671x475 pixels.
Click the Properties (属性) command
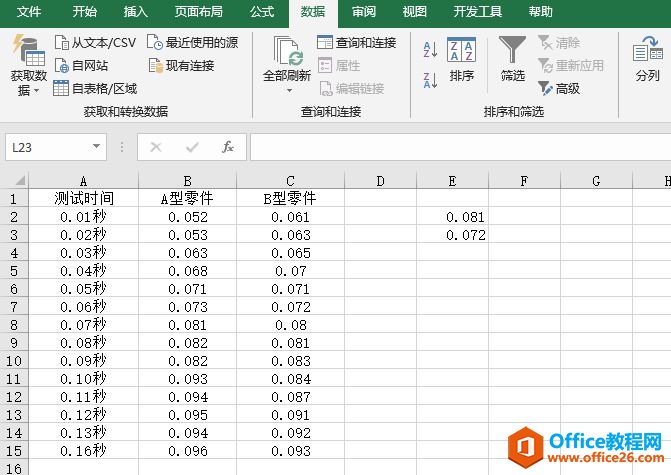click(339, 65)
